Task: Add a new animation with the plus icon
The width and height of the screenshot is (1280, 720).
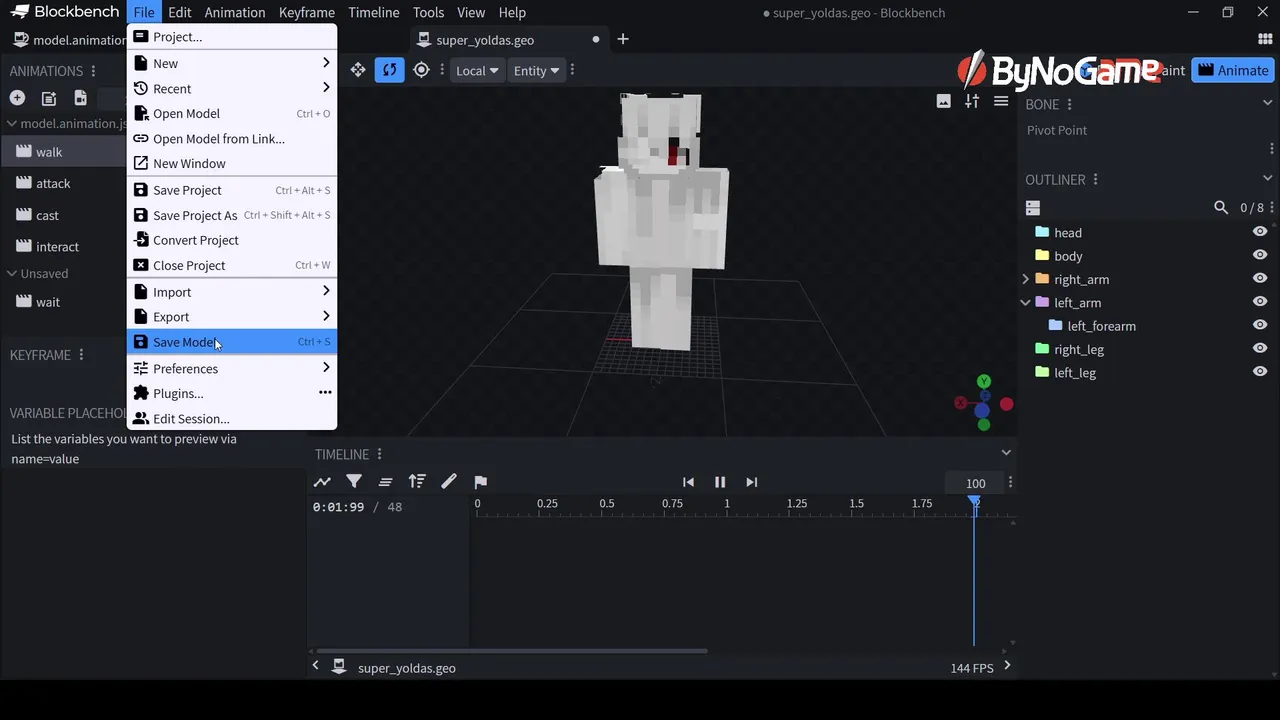Action: [17, 98]
